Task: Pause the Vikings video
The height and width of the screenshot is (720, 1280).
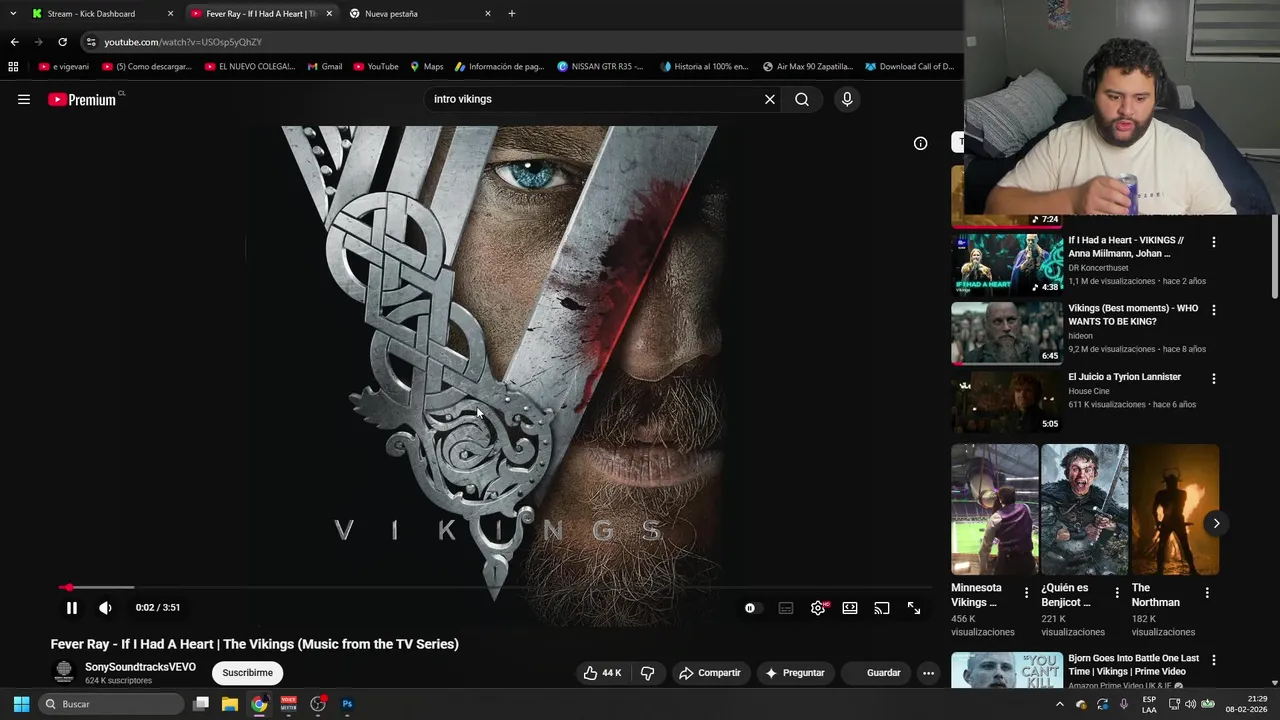Action: [72, 608]
